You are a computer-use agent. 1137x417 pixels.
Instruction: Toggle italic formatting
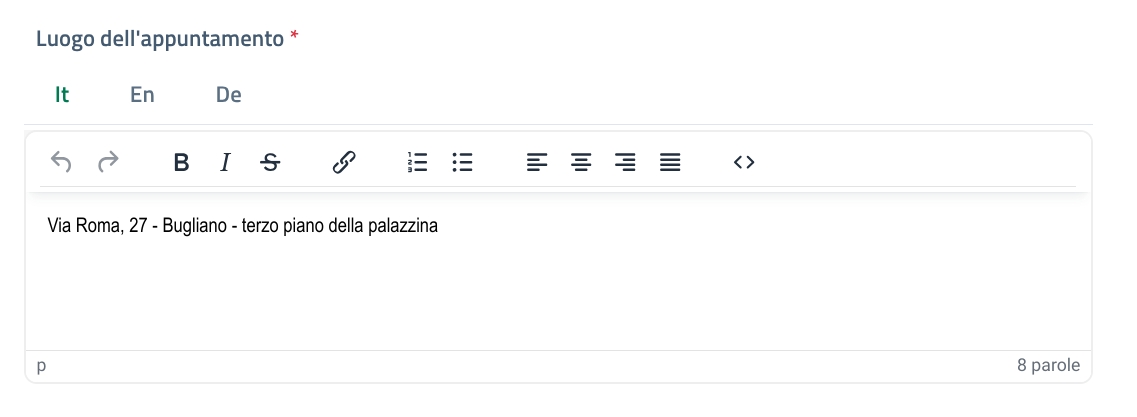coord(225,162)
